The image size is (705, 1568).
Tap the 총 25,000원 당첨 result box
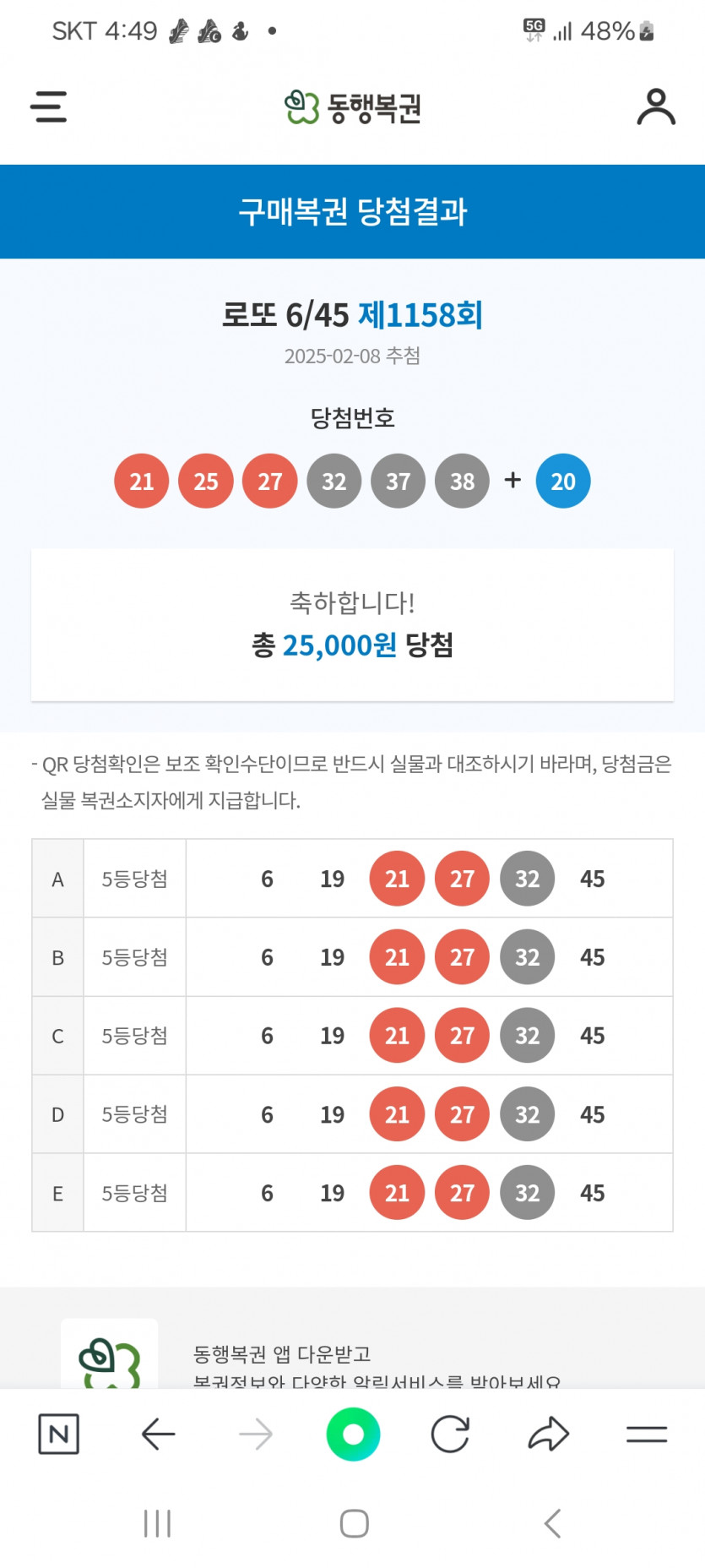(353, 625)
